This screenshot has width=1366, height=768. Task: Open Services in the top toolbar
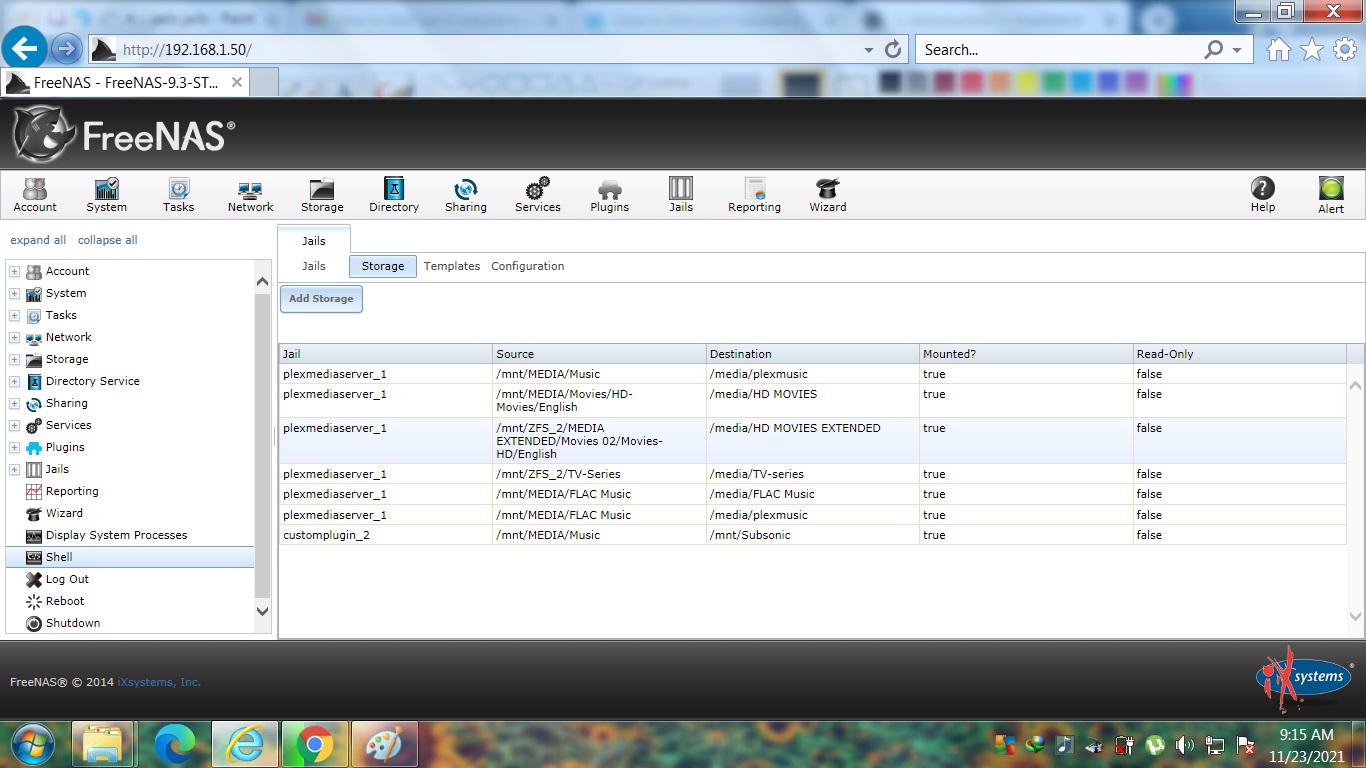click(x=538, y=195)
